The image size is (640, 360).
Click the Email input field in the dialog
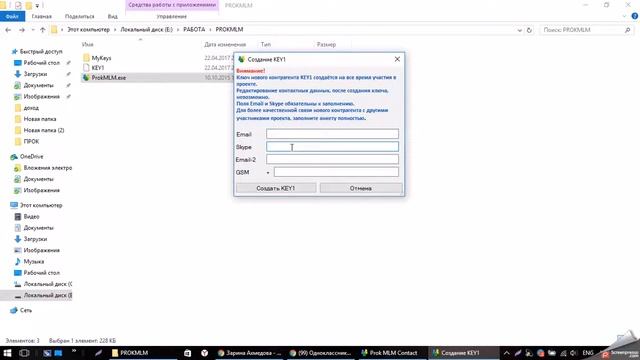332,134
